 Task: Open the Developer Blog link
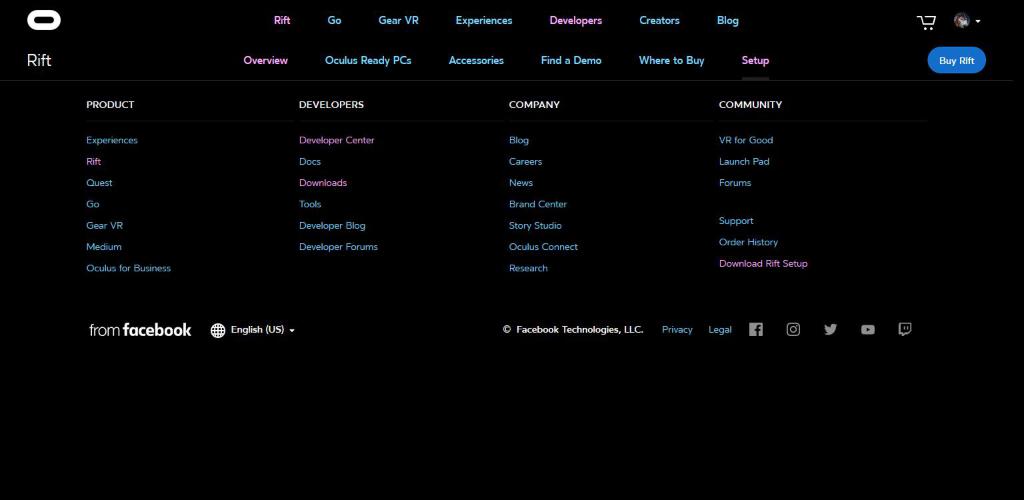coord(332,226)
